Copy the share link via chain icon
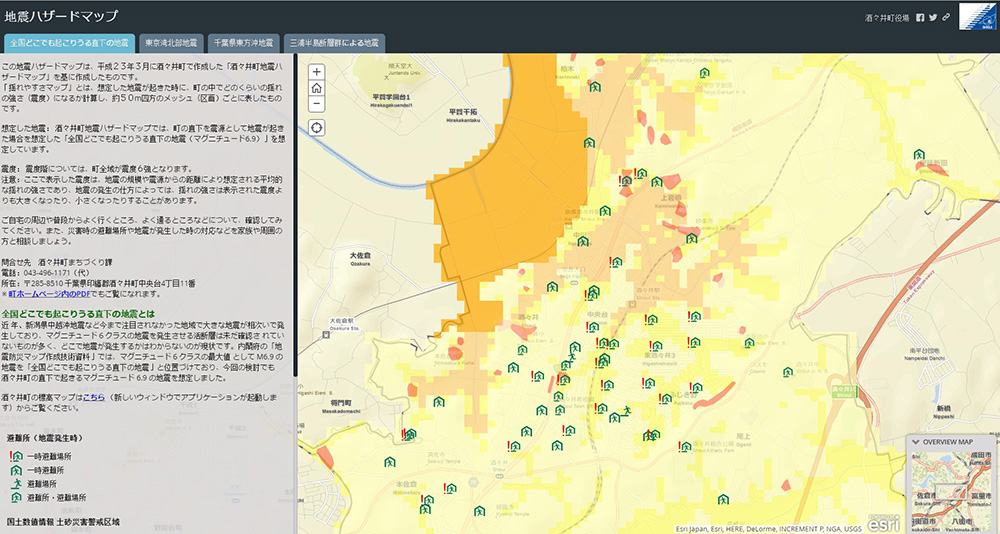Screen dimensions: 1000x534 946,17
